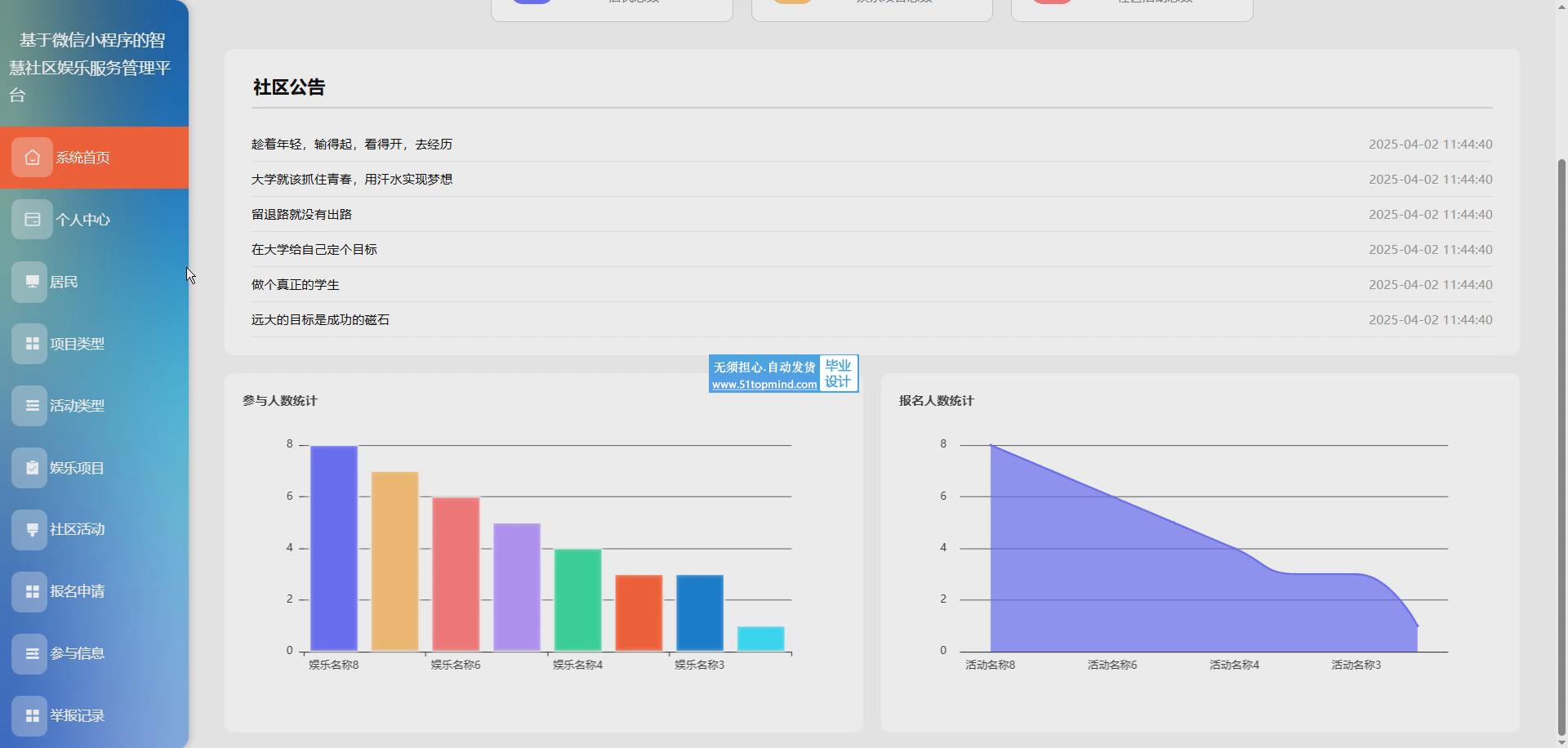1568x748 pixels.
Task: Click the 51topmind 毕业设计 watermark banner
Action: 782,374
